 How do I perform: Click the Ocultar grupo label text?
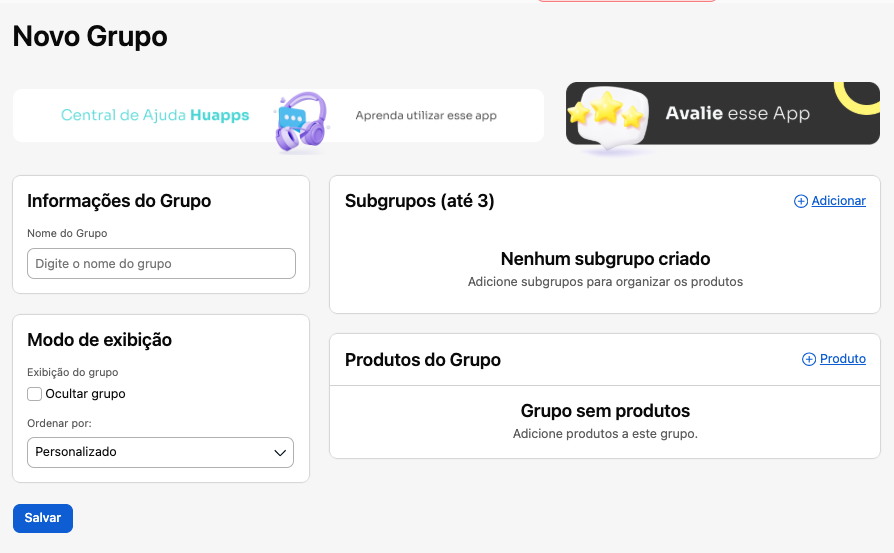point(86,394)
